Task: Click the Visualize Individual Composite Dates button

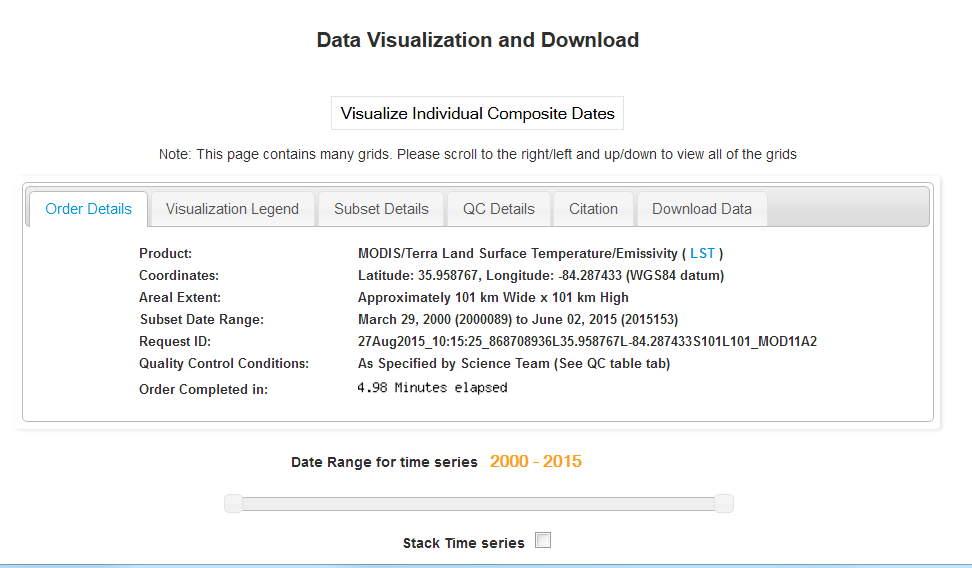Action: [477, 114]
